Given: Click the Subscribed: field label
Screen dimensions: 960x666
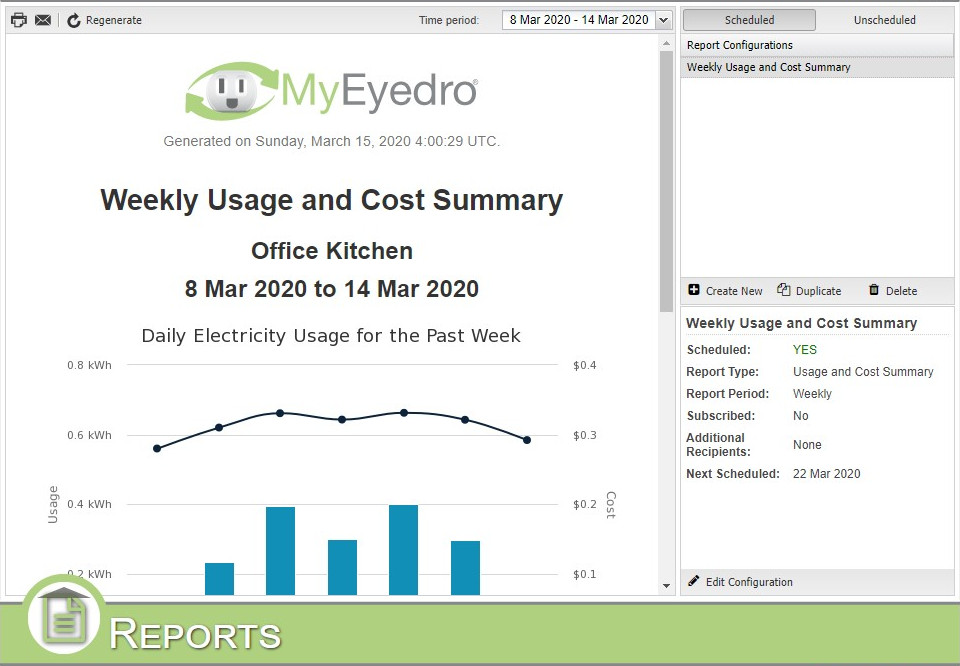Looking at the screenshot, I should click(721, 416).
